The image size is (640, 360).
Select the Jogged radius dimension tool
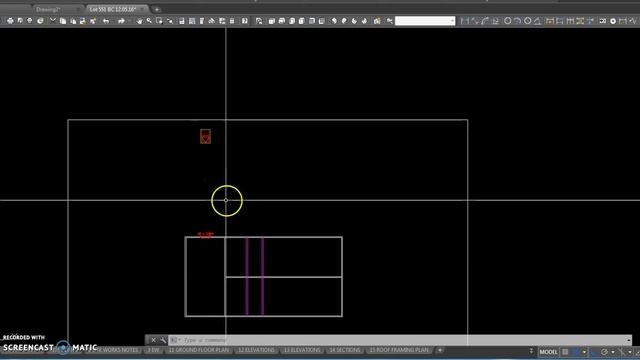pyautogui.click(x=517, y=20)
